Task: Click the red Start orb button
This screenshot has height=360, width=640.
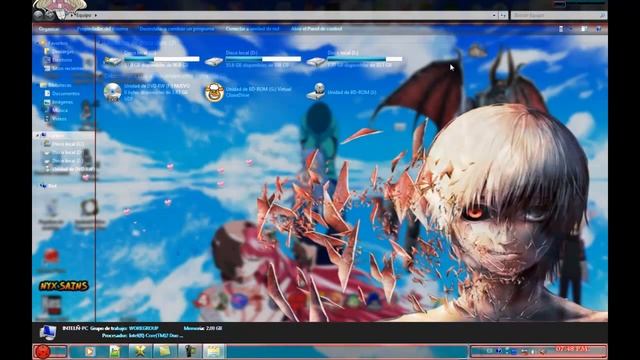Action: tap(42, 351)
